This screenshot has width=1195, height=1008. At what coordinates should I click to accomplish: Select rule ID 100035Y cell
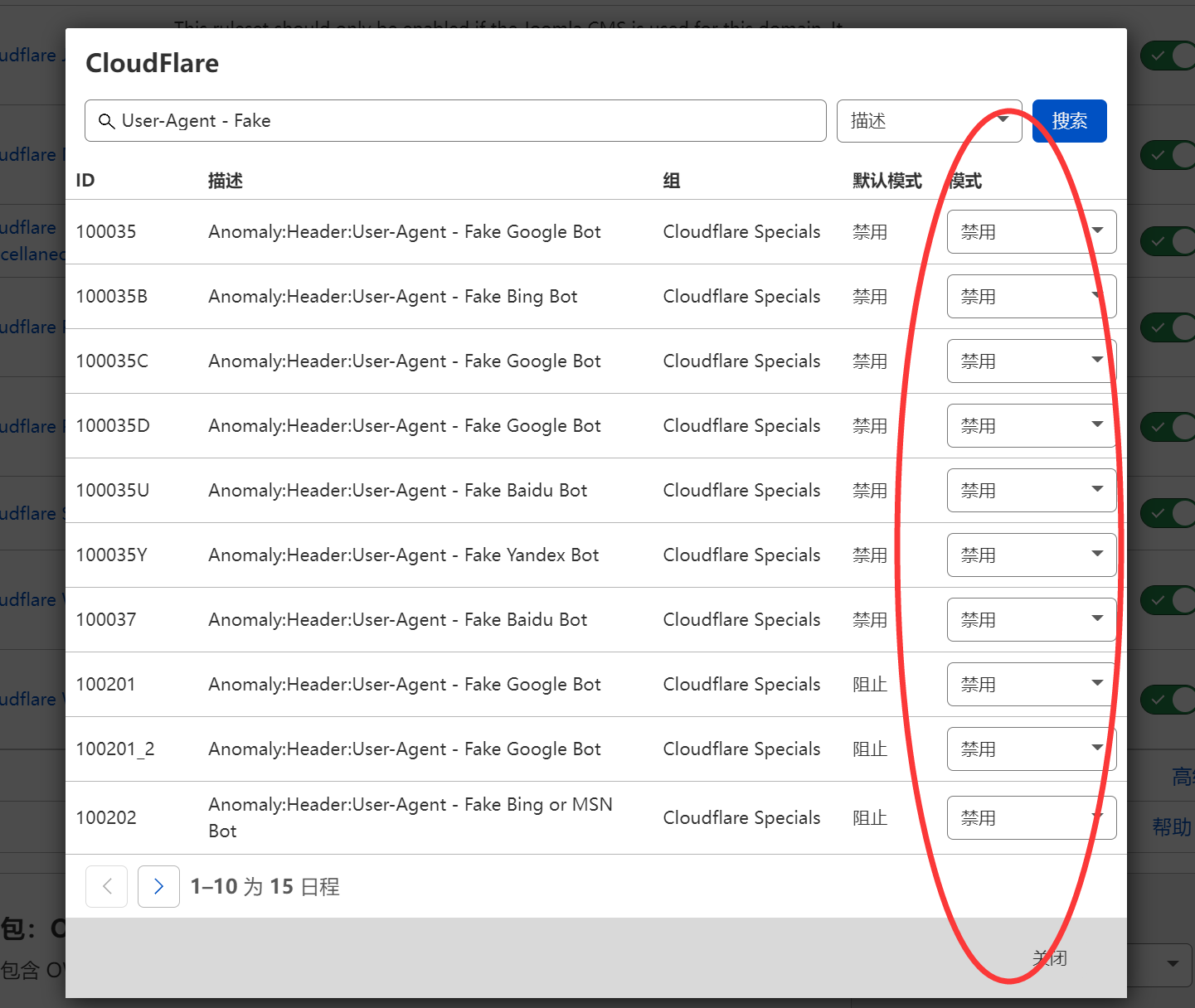pos(112,555)
